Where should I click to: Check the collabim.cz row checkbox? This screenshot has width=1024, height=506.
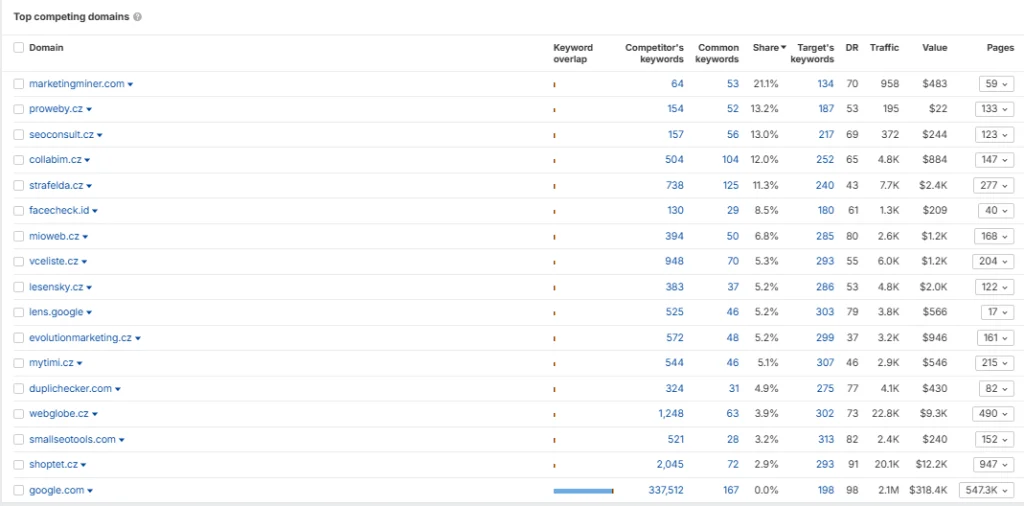18,160
